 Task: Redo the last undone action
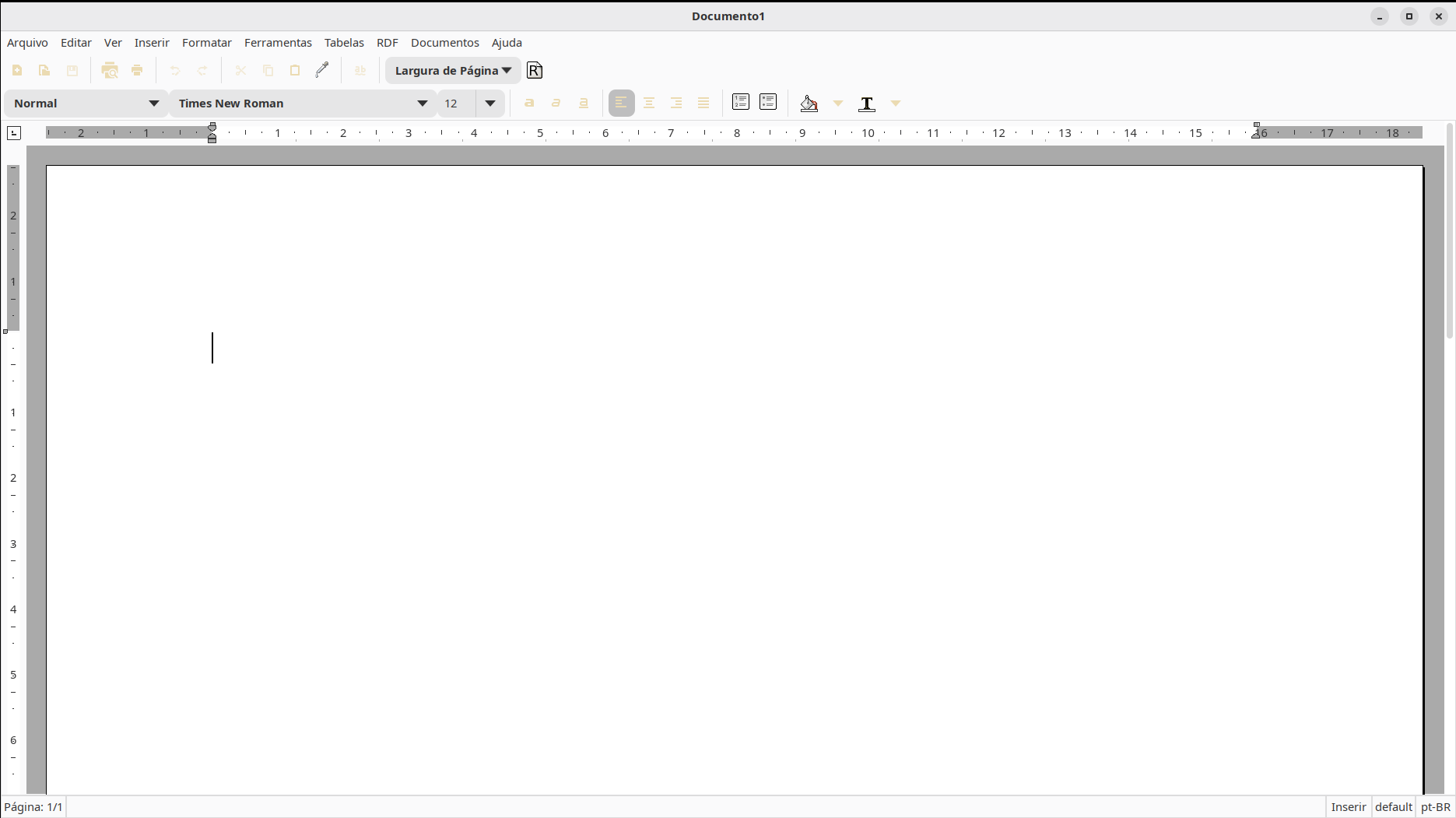point(202,70)
